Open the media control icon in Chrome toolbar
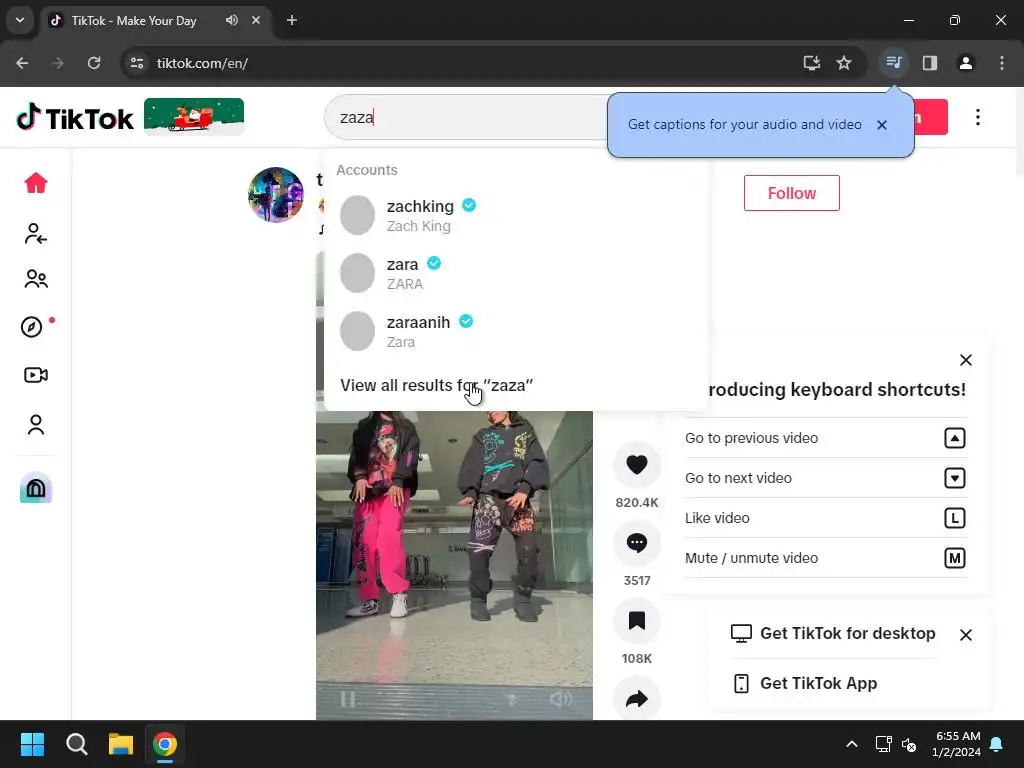 coord(893,63)
